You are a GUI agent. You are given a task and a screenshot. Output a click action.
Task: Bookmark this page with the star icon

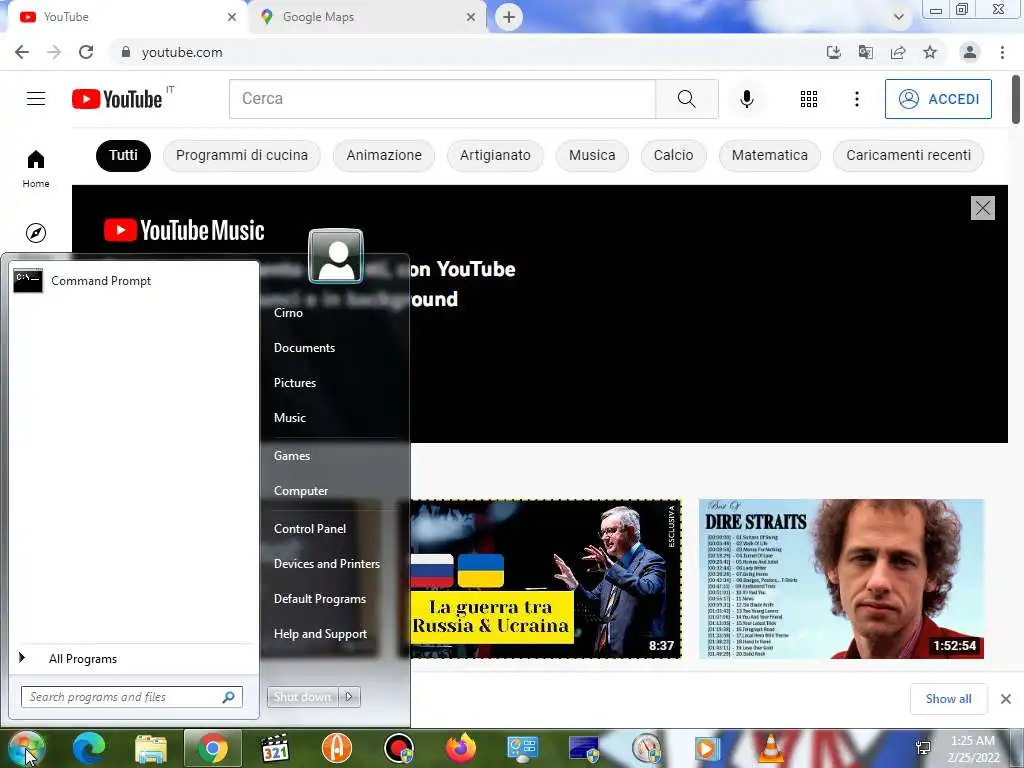[x=930, y=52]
